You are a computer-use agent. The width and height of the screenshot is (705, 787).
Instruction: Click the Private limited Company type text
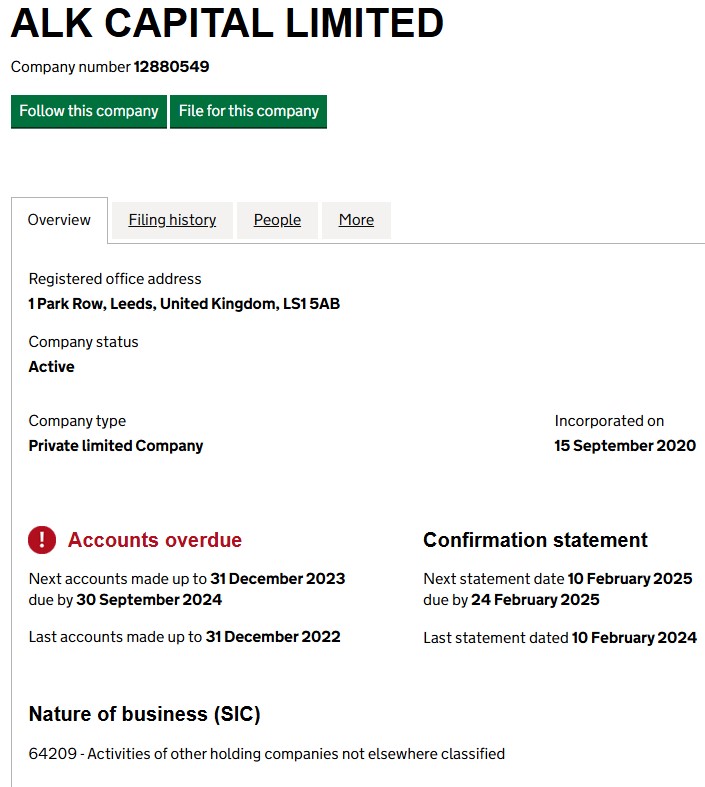point(116,446)
